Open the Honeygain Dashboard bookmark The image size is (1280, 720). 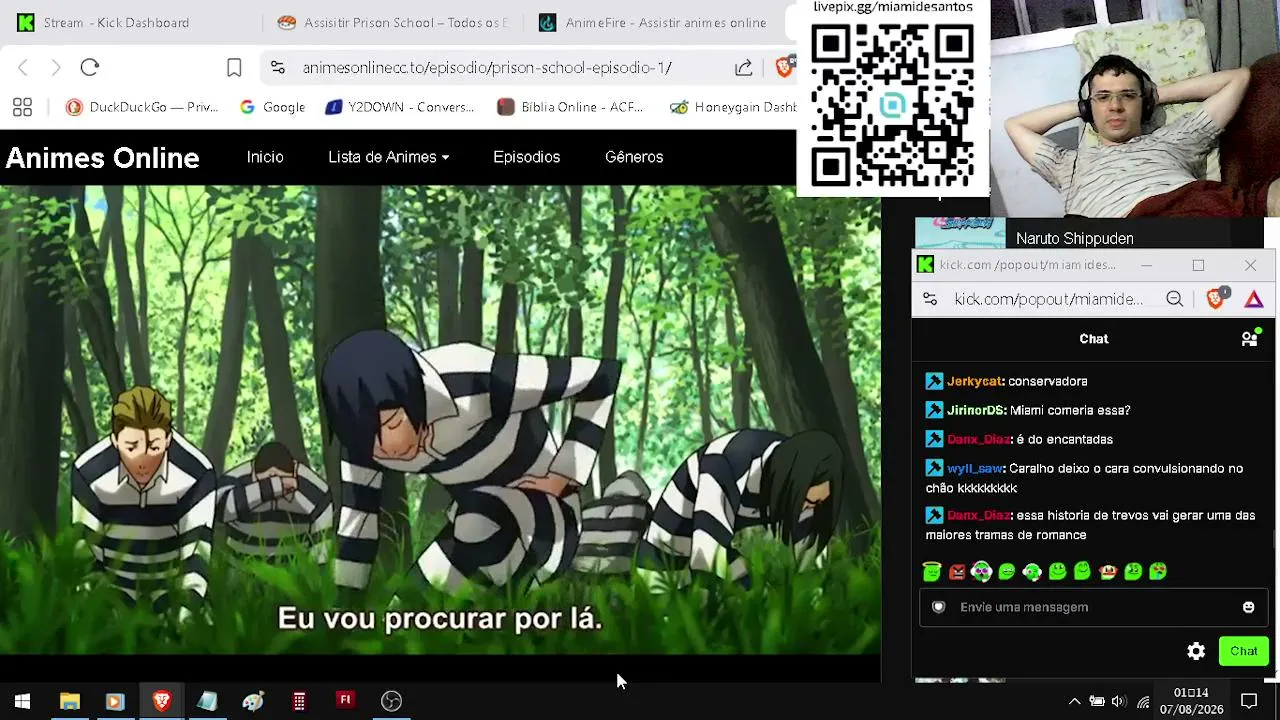tap(733, 107)
